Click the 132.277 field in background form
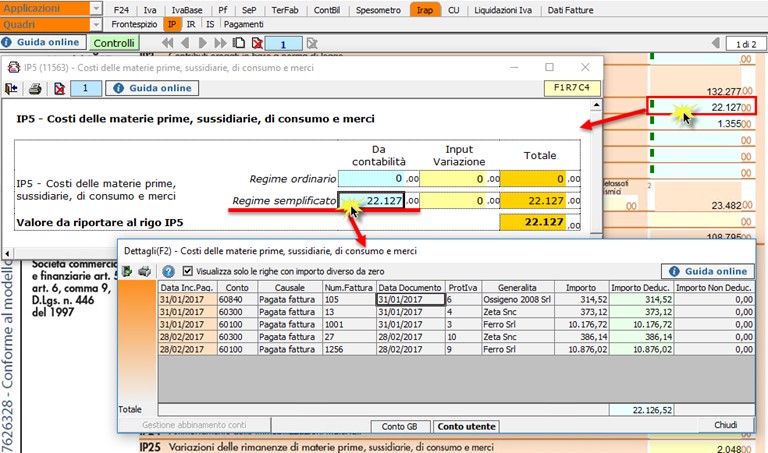 point(699,91)
